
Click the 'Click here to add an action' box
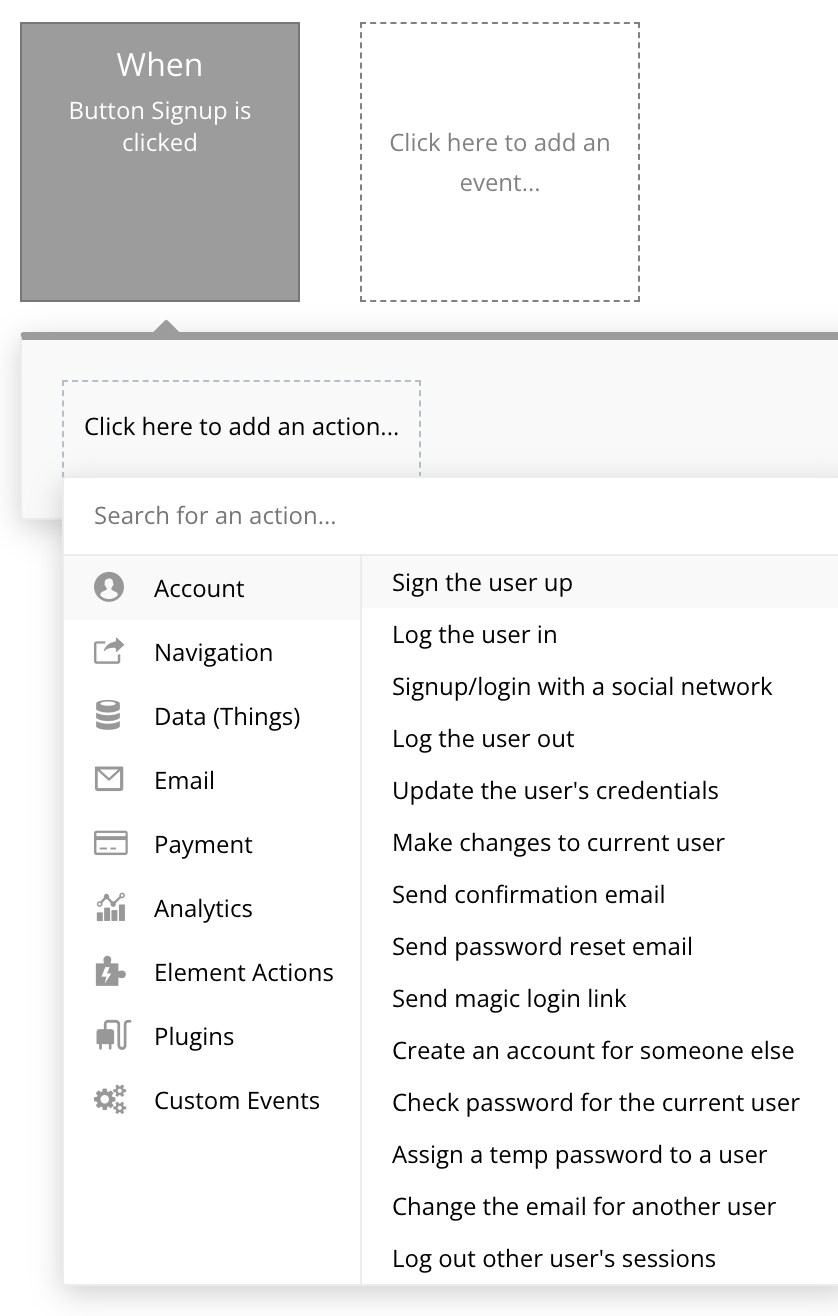click(241, 427)
